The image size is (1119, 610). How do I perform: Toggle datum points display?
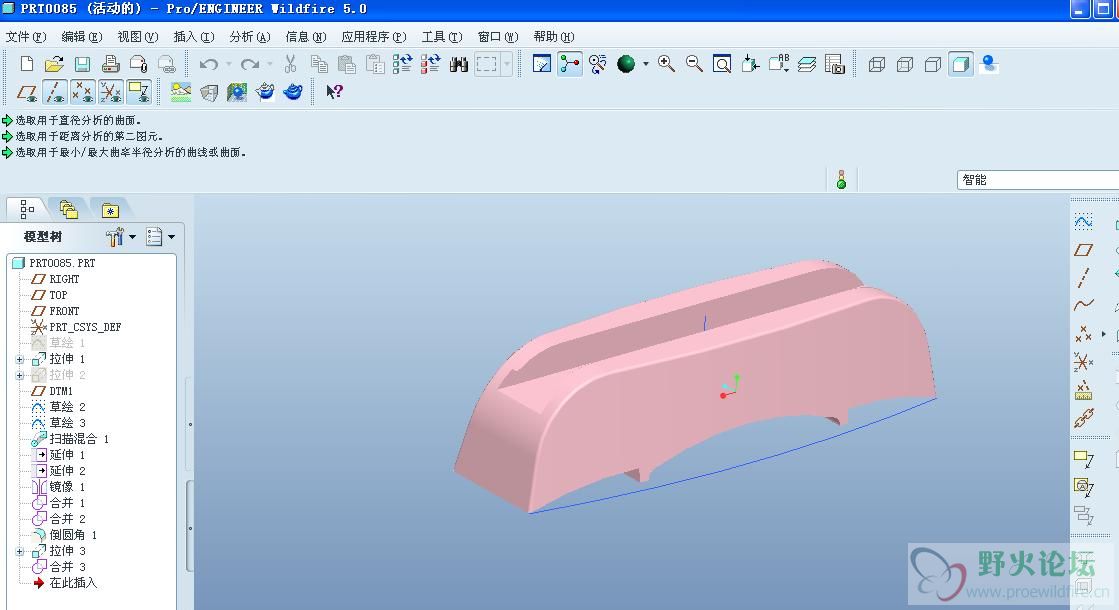(83, 92)
